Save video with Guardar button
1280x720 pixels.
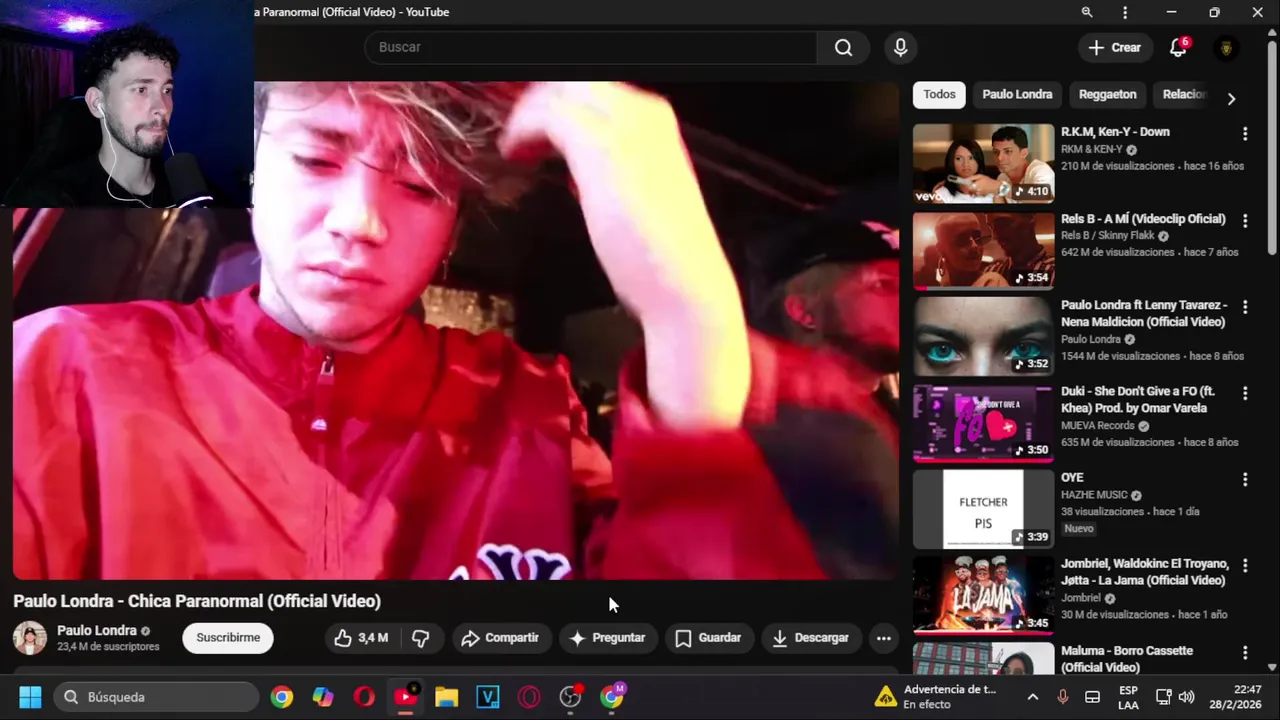(708, 638)
